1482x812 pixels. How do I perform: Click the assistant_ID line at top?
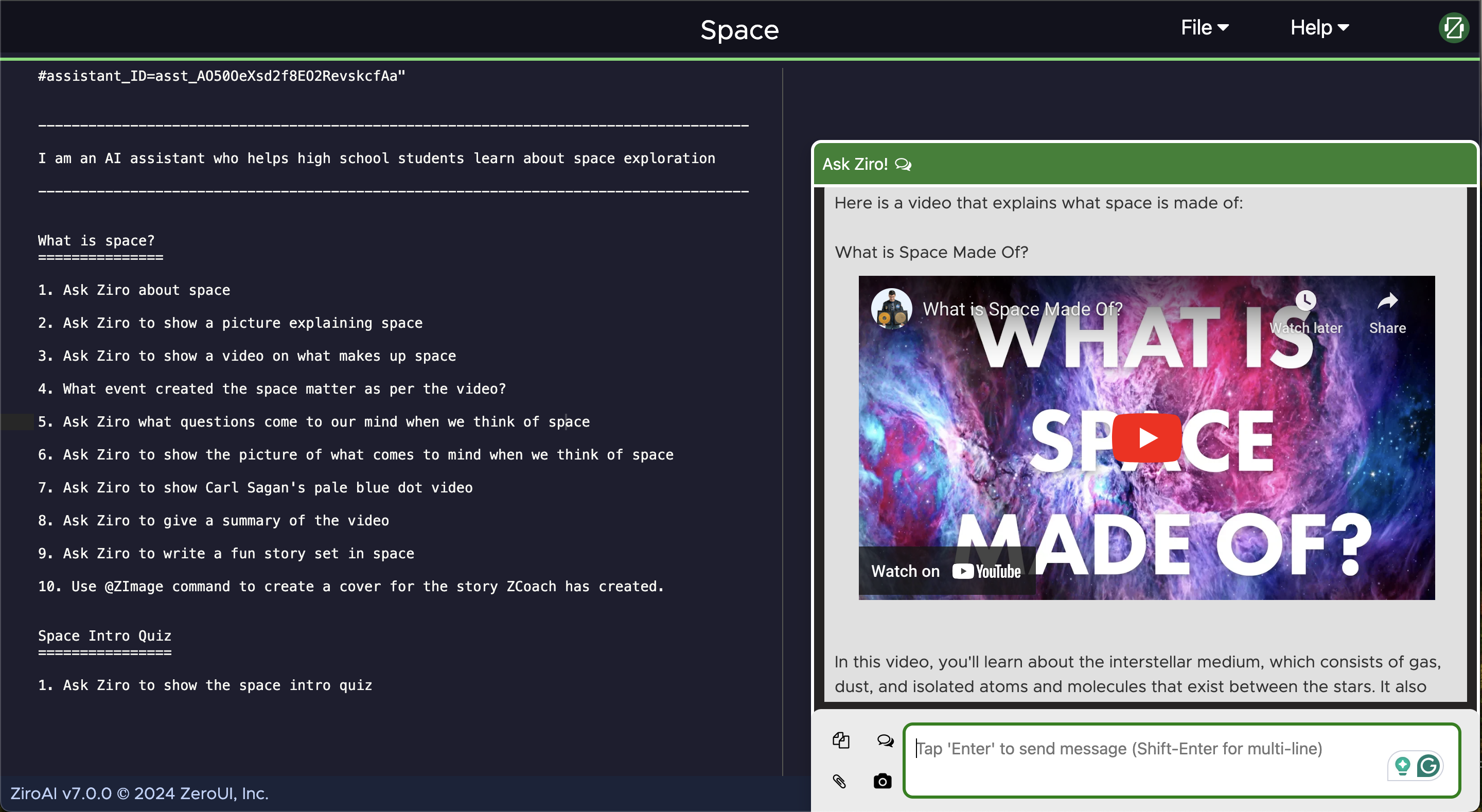click(x=221, y=76)
